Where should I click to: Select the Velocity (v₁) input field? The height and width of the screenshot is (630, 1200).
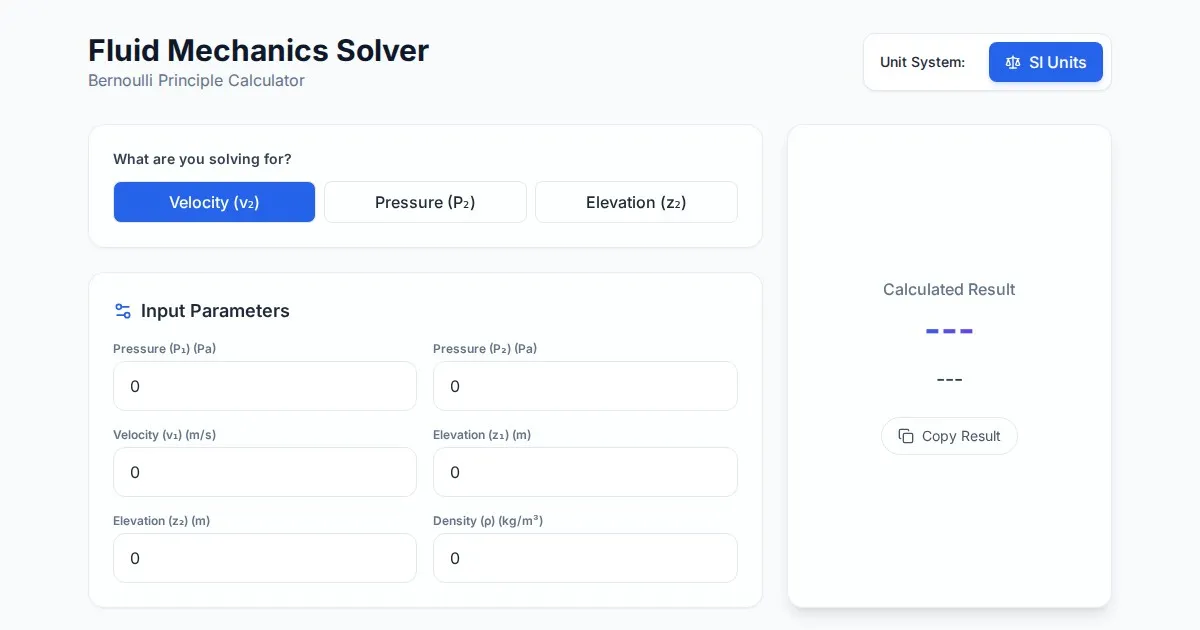(x=265, y=472)
